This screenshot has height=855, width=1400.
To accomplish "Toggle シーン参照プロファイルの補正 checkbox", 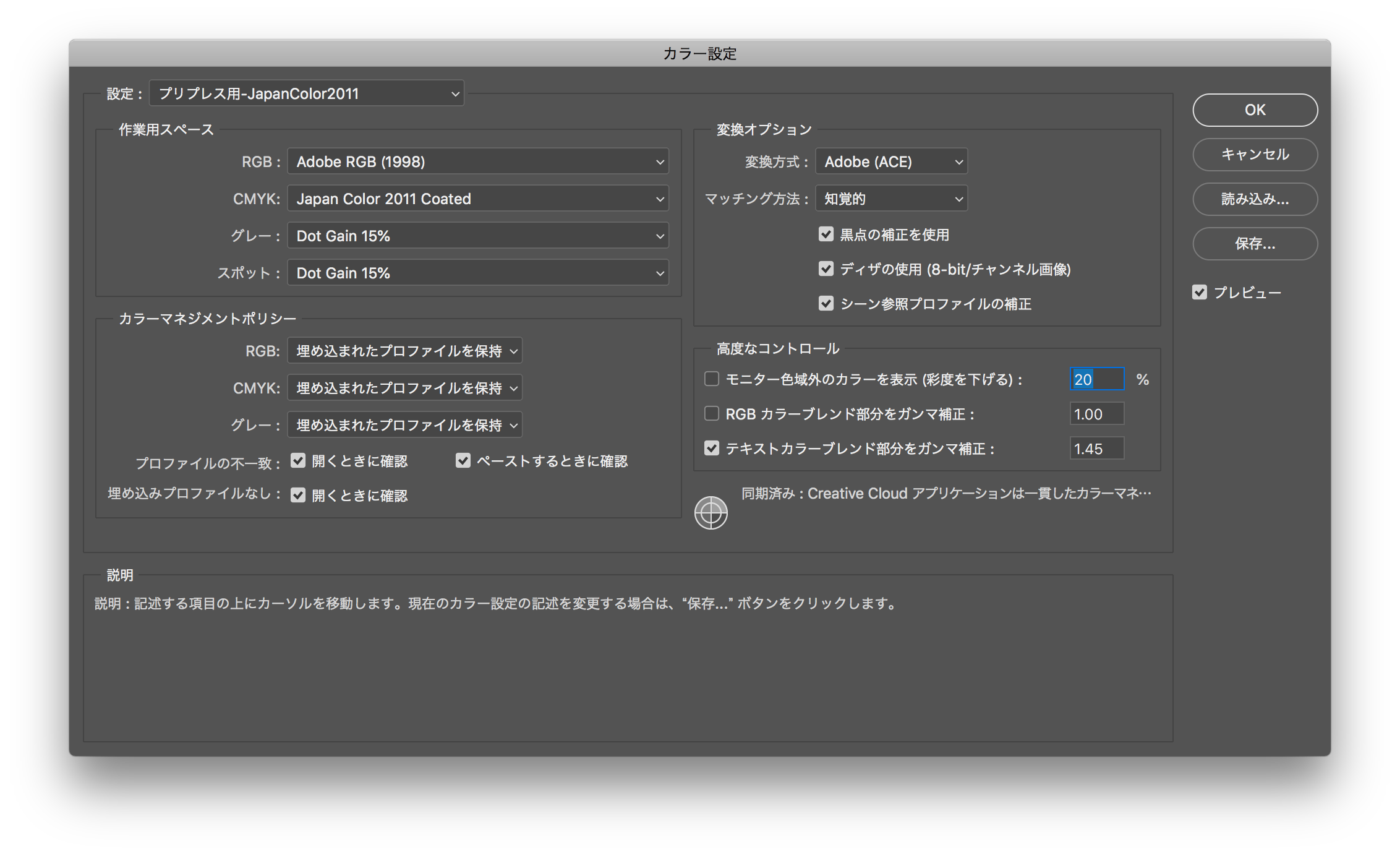I will tap(826, 303).
